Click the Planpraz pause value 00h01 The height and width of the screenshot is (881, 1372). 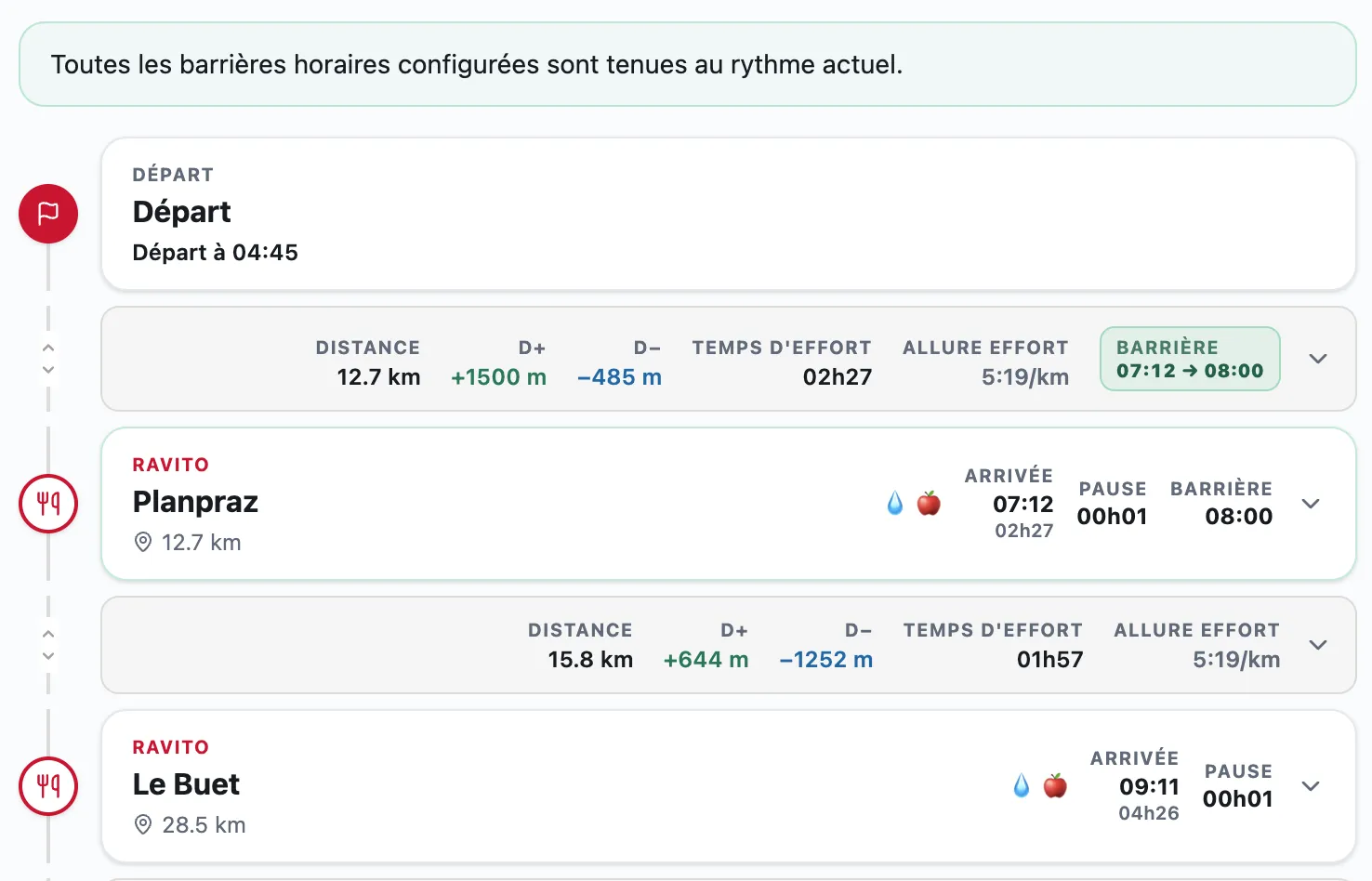point(1112,517)
